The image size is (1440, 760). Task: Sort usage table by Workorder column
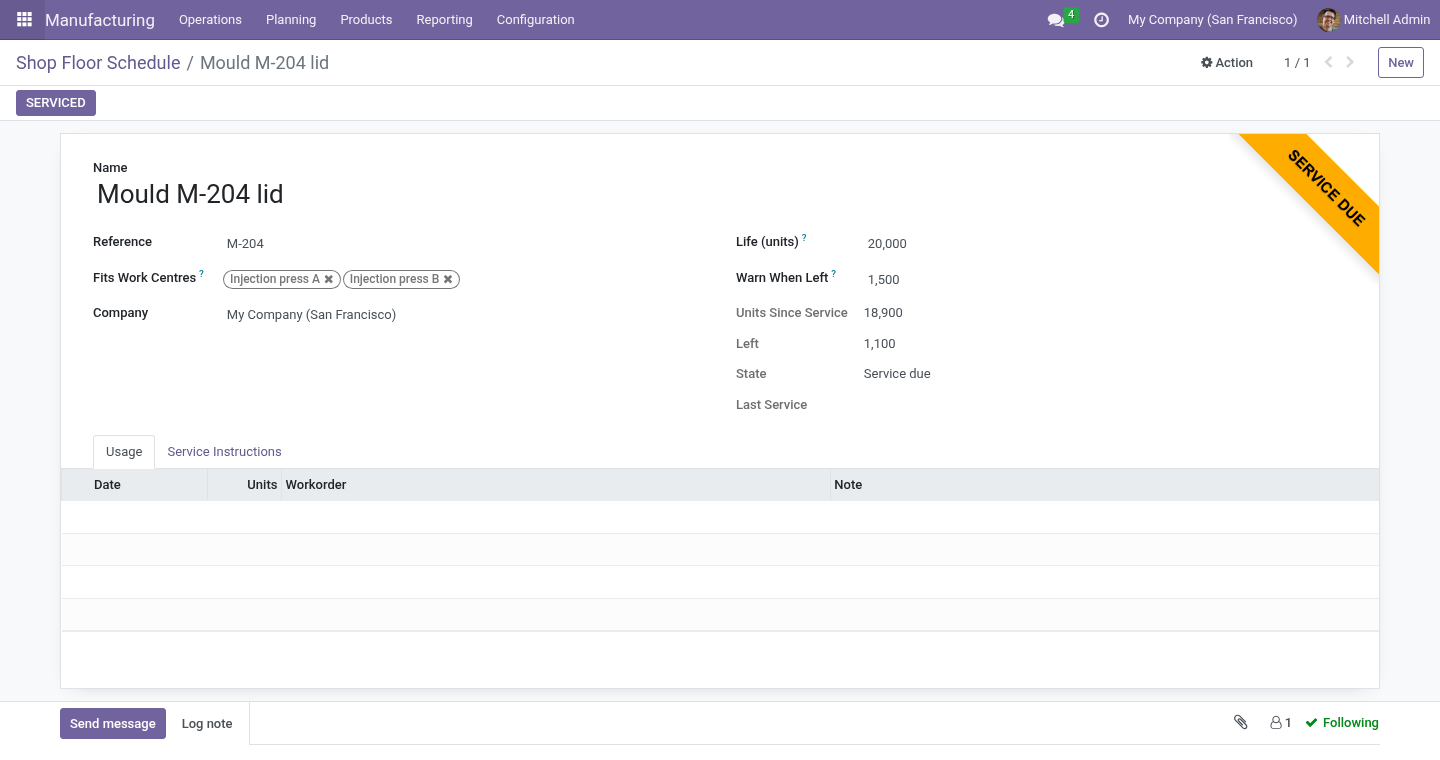pos(556,485)
